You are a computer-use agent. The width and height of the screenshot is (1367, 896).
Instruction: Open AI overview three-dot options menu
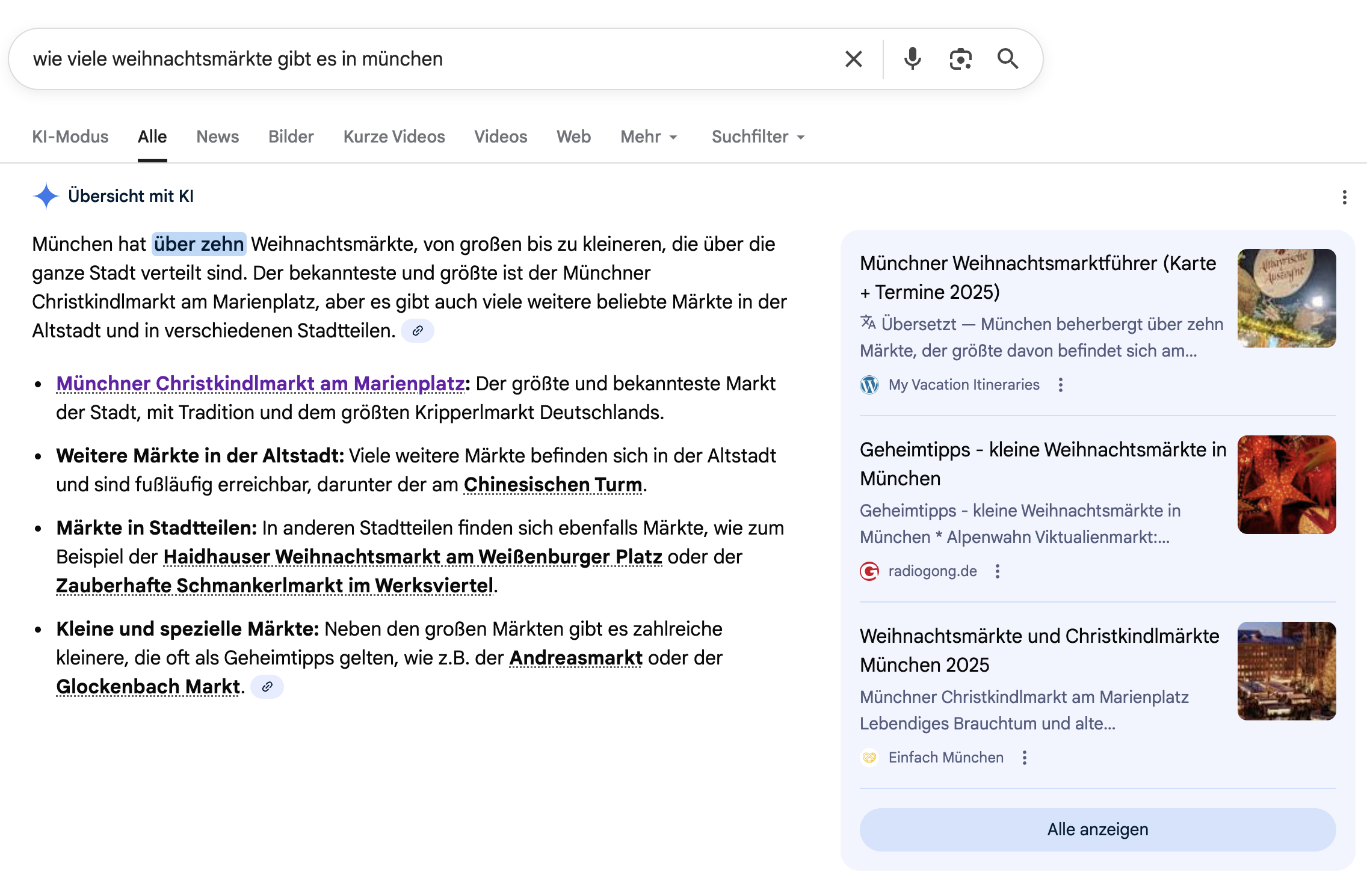click(1344, 197)
